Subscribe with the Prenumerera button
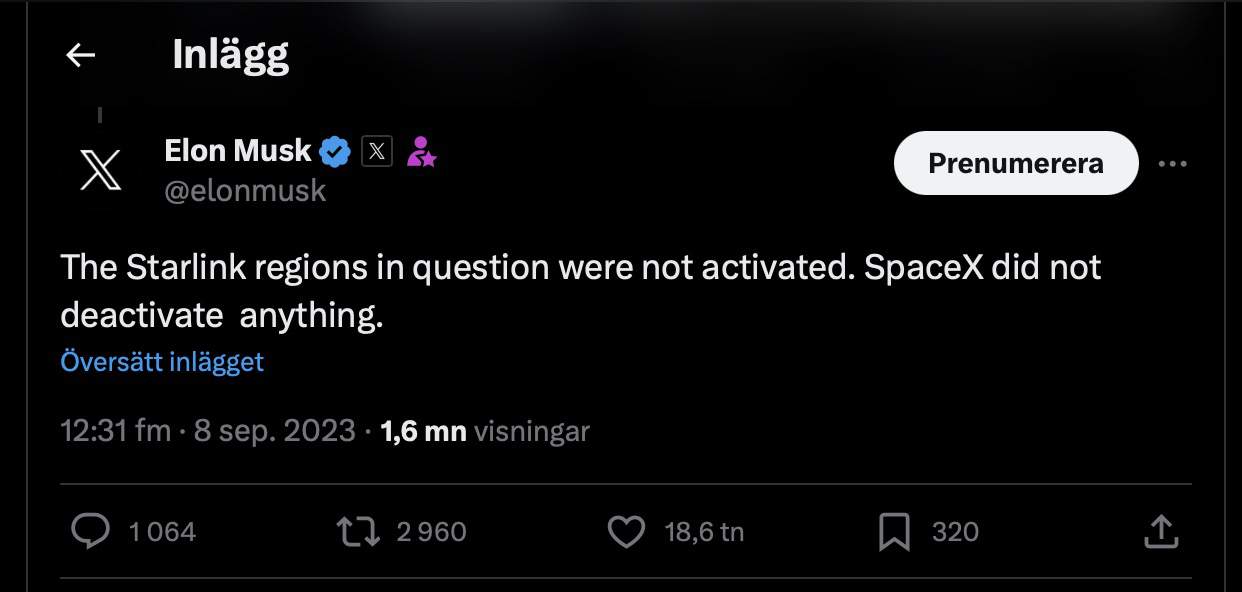 point(1016,164)
